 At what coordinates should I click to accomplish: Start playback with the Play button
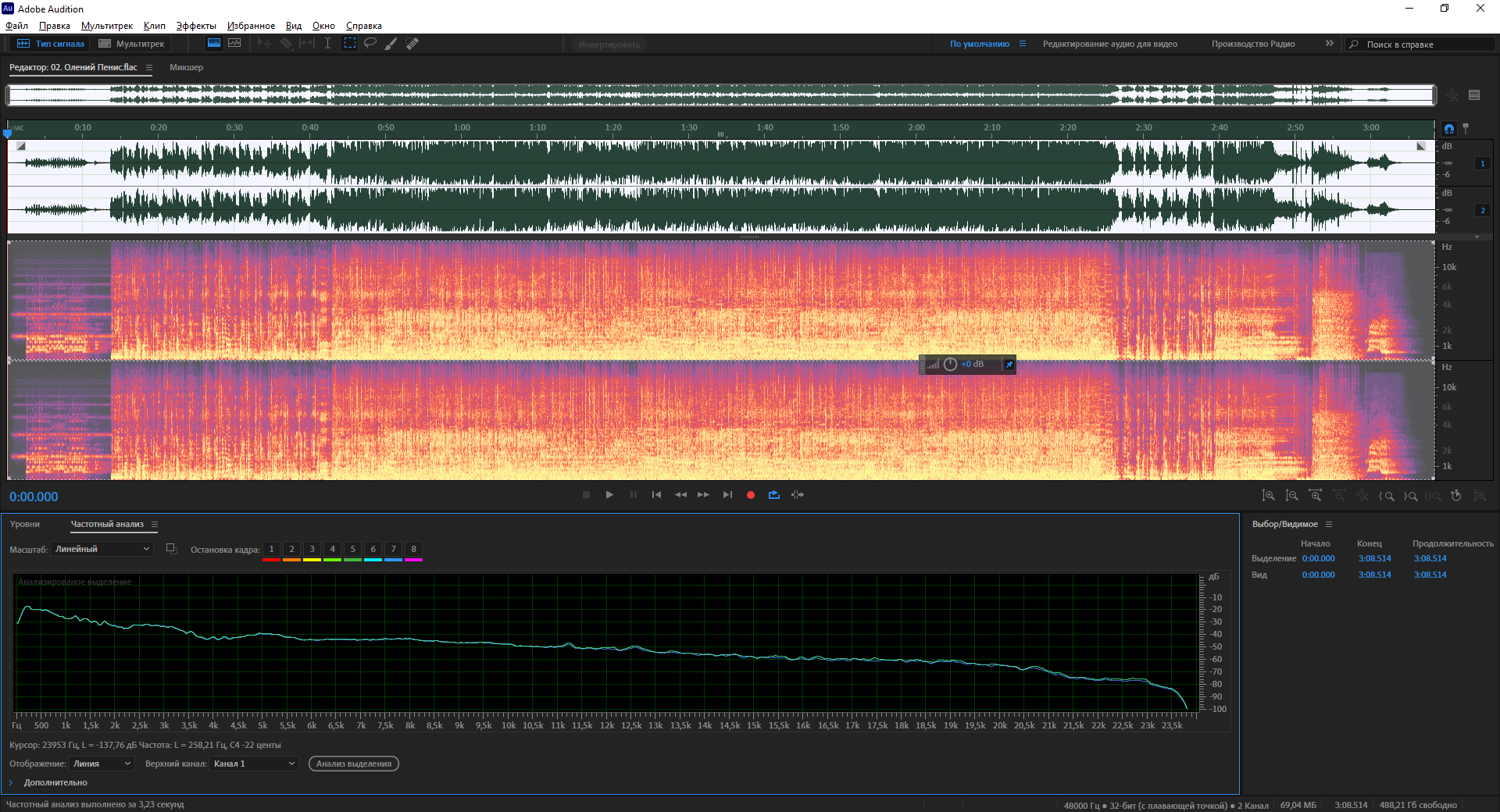[609, 495]
